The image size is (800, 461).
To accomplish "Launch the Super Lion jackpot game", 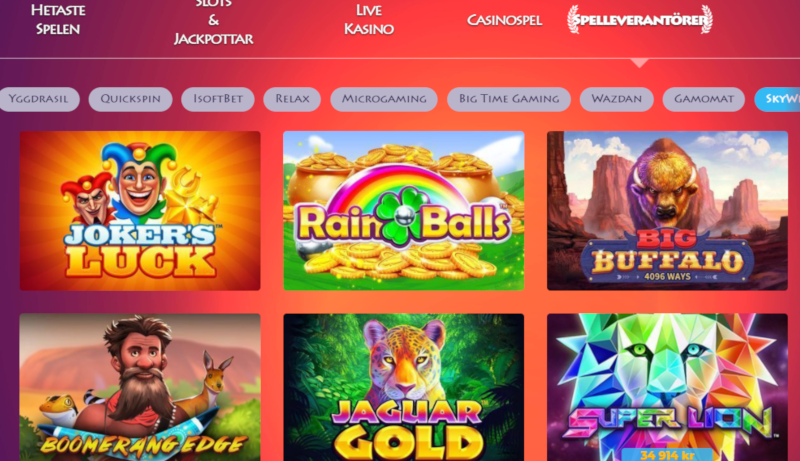I will 667,387.
